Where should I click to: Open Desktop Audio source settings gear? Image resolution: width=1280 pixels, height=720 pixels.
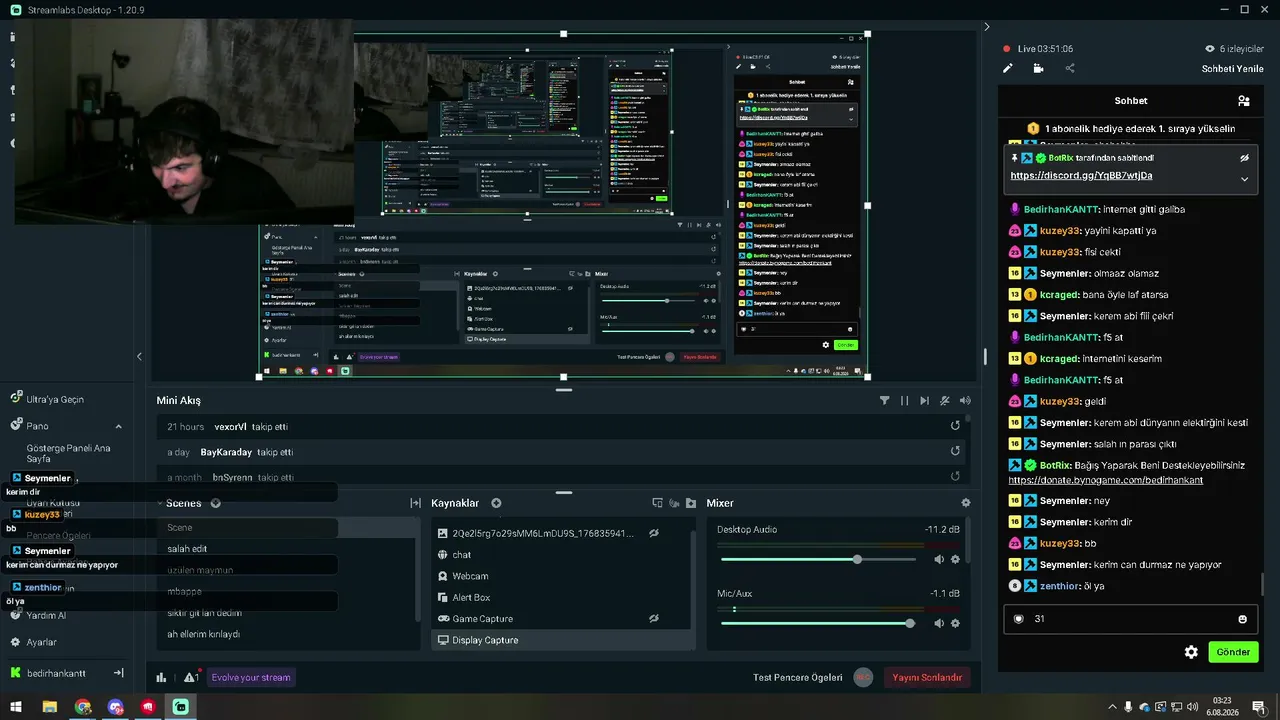[955, 559]
